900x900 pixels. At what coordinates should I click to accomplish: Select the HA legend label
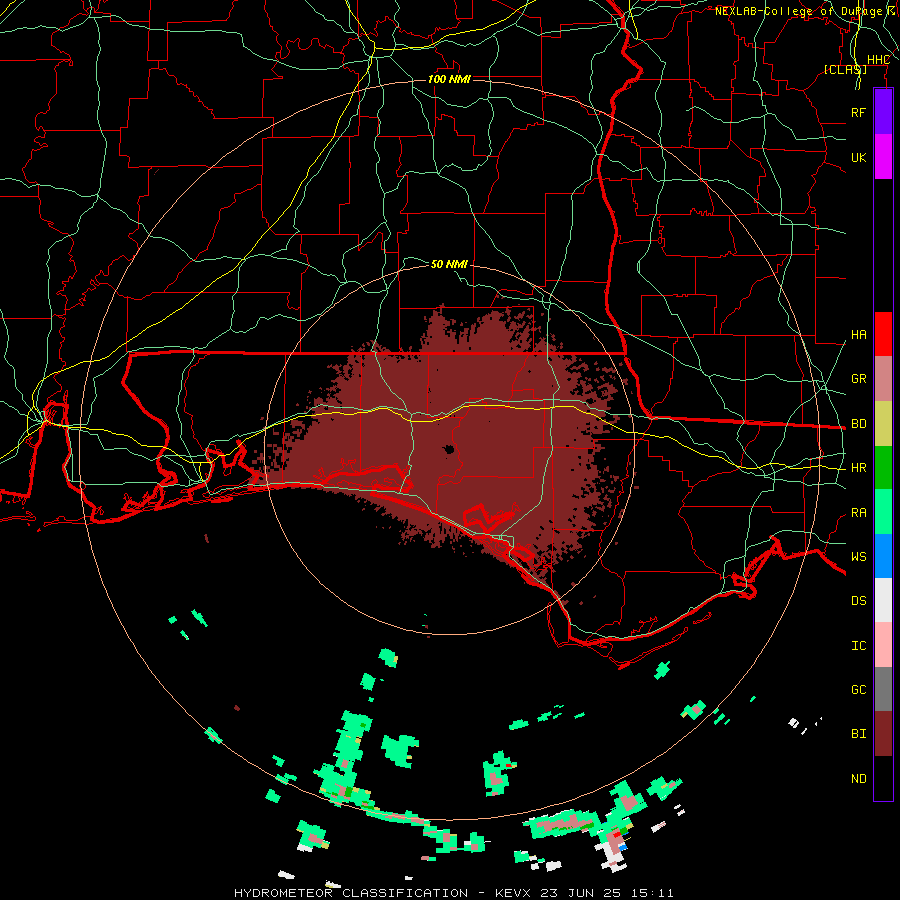pos(858,335)
